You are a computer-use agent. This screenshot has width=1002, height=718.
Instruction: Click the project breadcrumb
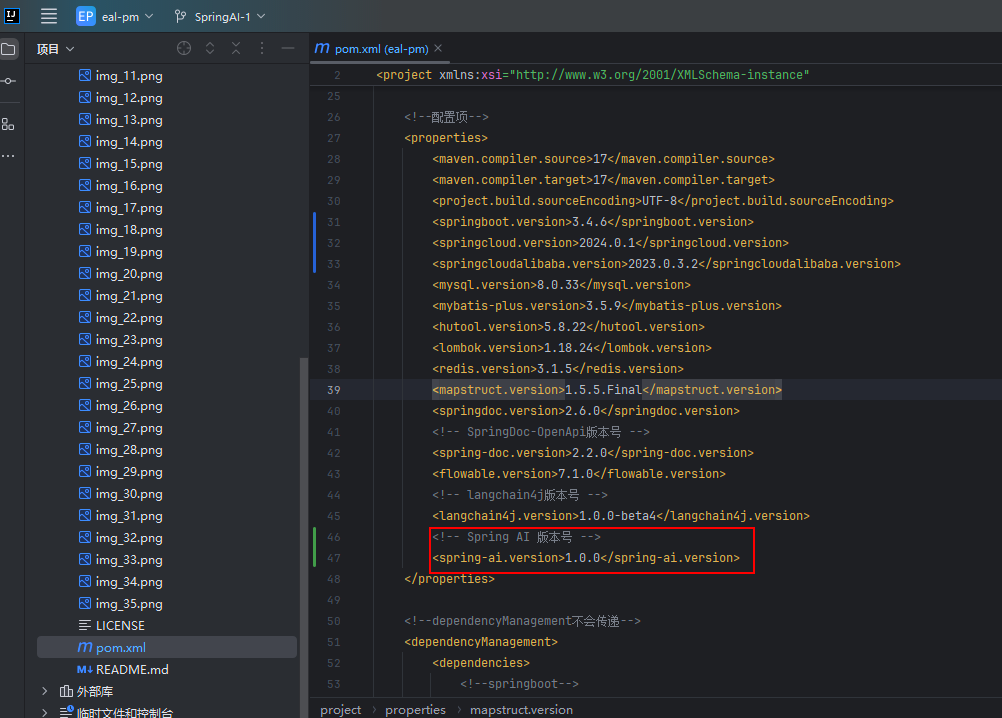(x=341, y=710)
